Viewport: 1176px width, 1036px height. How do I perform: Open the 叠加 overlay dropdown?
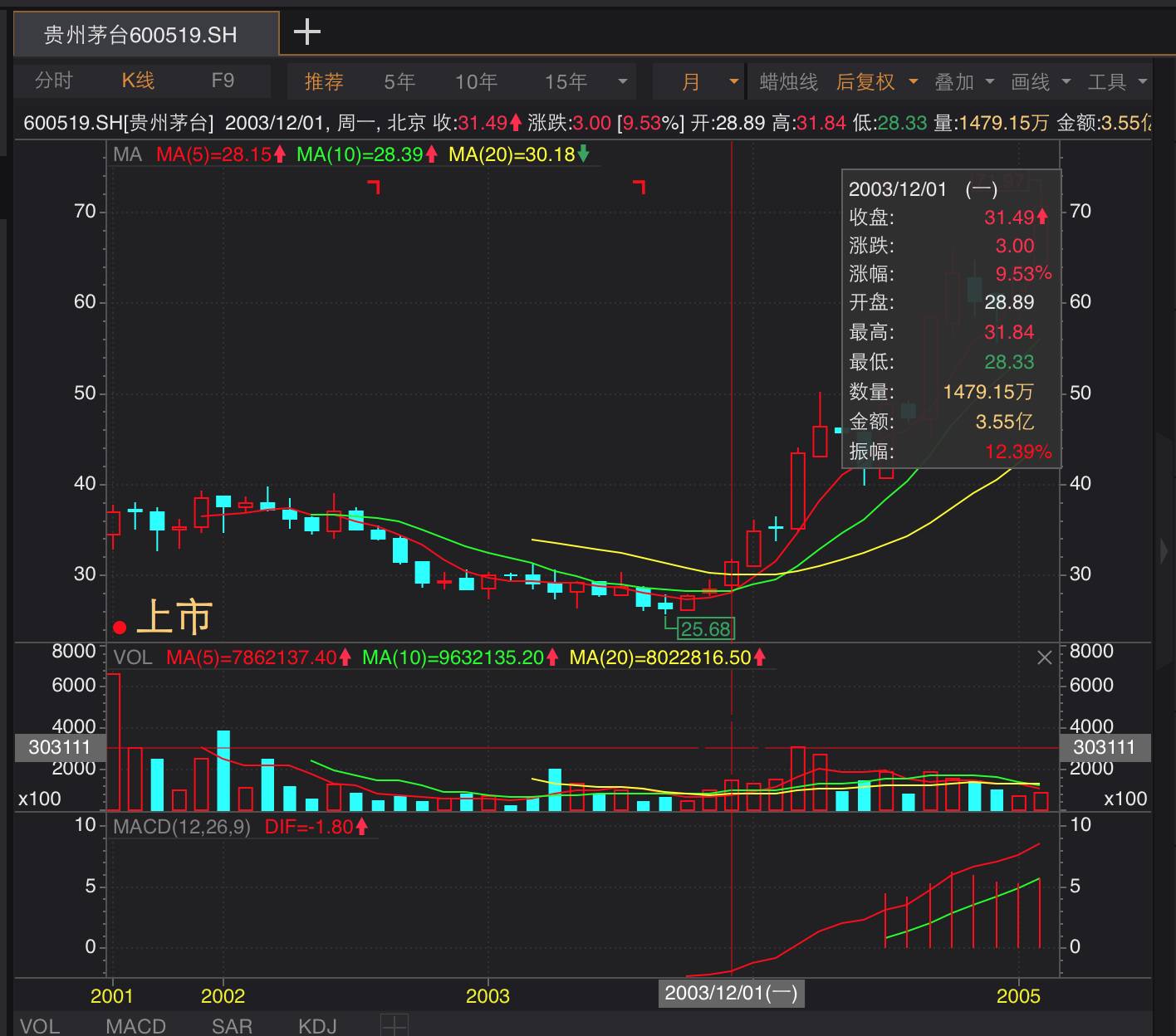click(x=964, y=81)
